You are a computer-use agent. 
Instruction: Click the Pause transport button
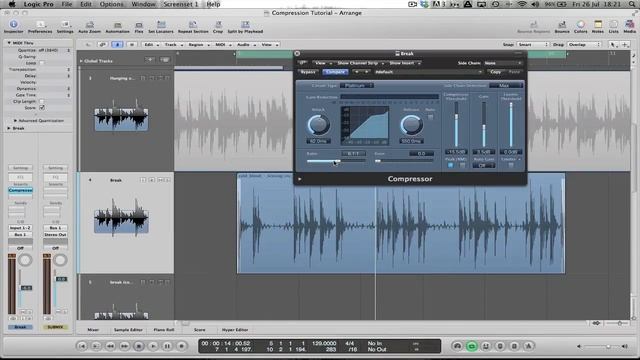click(x=167, y=346)
